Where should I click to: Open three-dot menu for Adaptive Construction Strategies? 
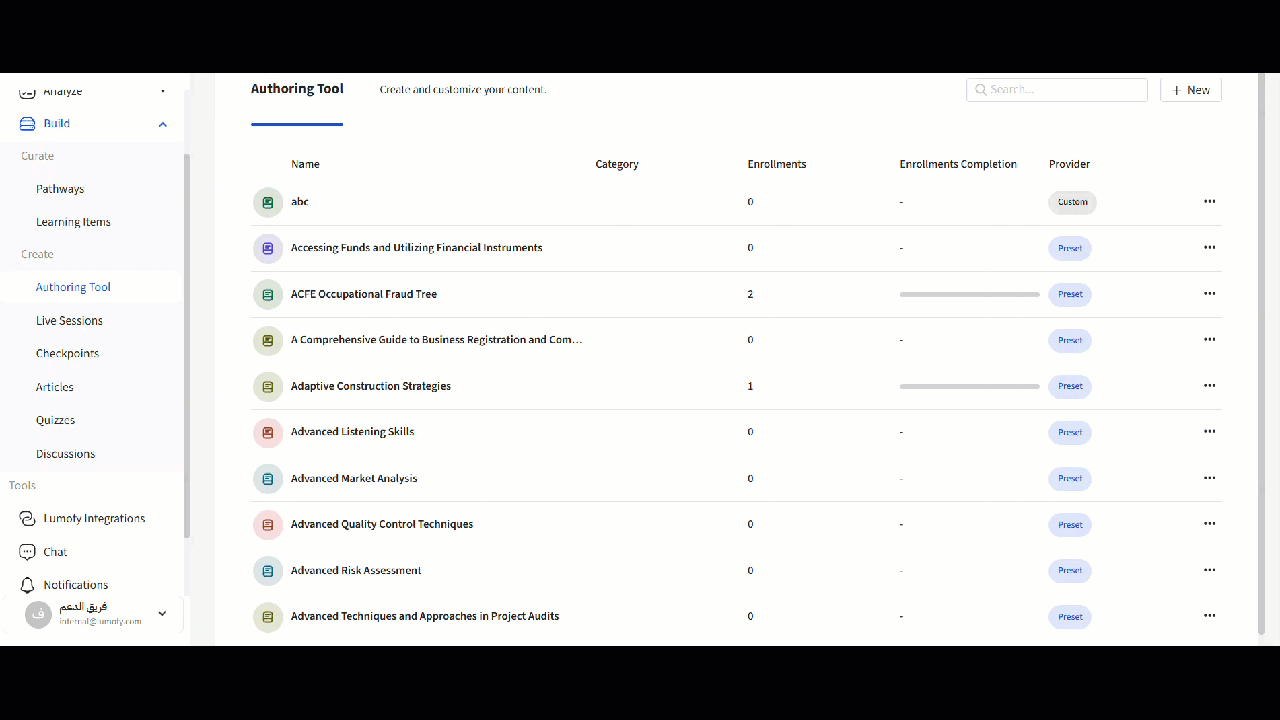click(x=1209, y=386)
